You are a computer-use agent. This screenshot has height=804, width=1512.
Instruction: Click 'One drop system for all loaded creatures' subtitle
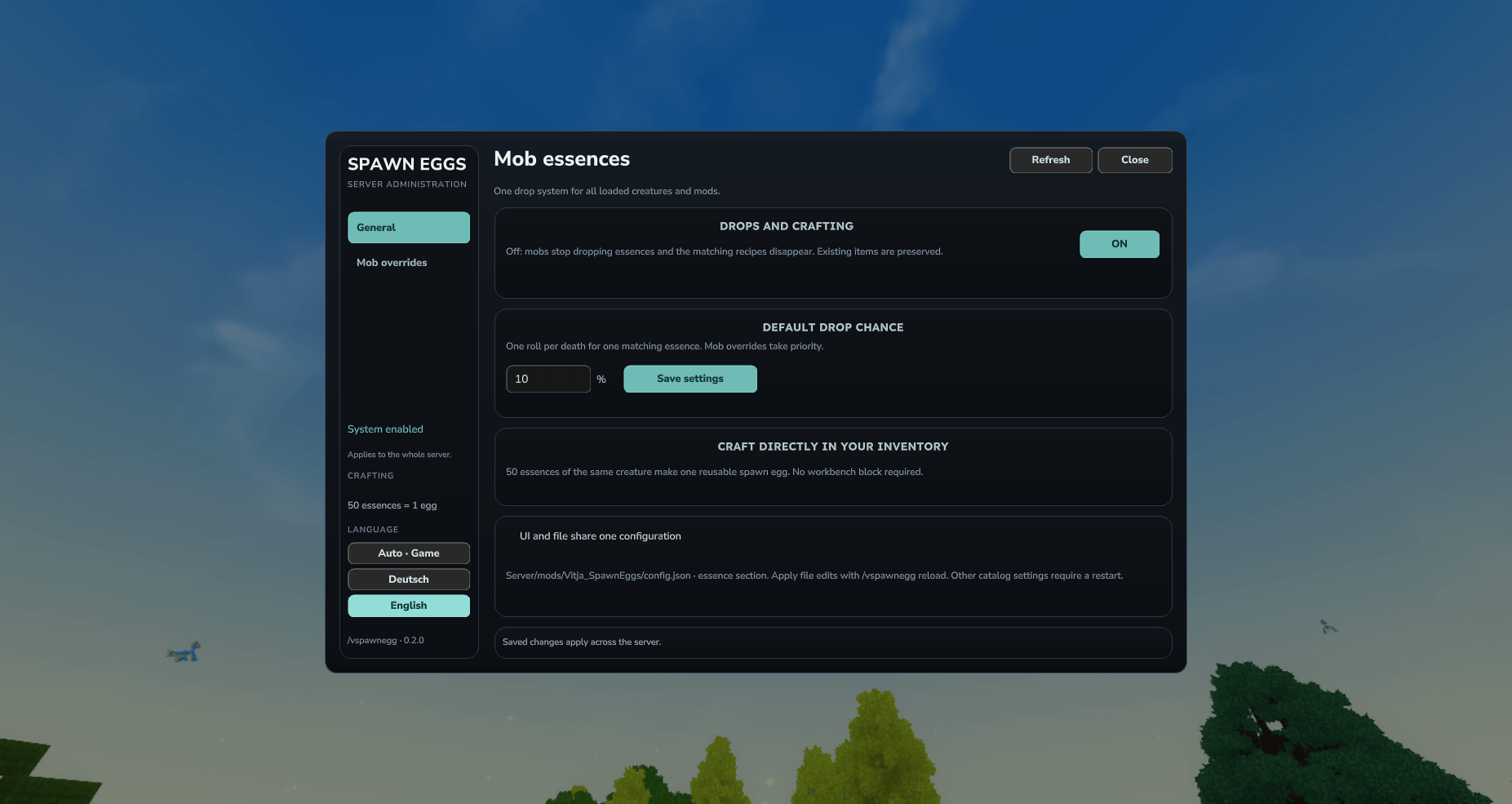[607, 191]
